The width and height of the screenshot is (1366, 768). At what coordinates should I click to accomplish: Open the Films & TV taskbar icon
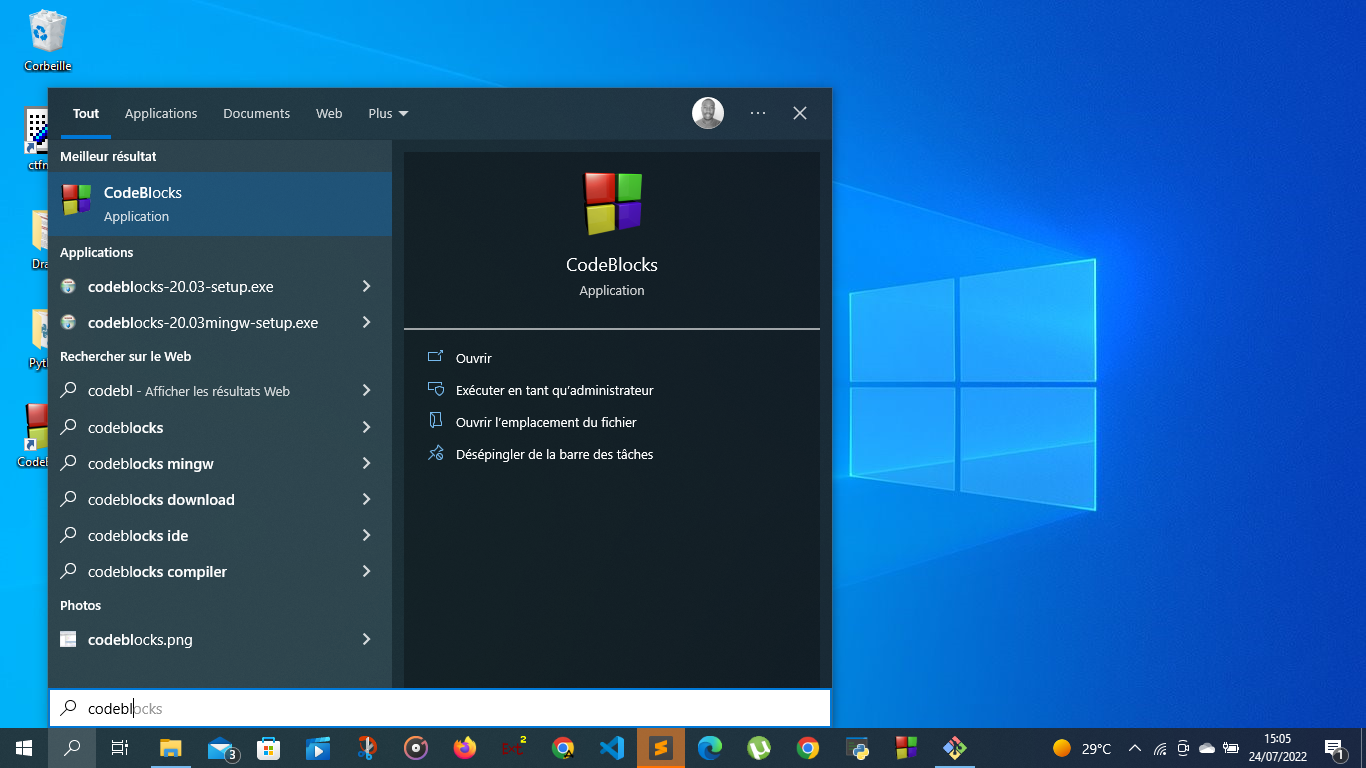(318, 748)
